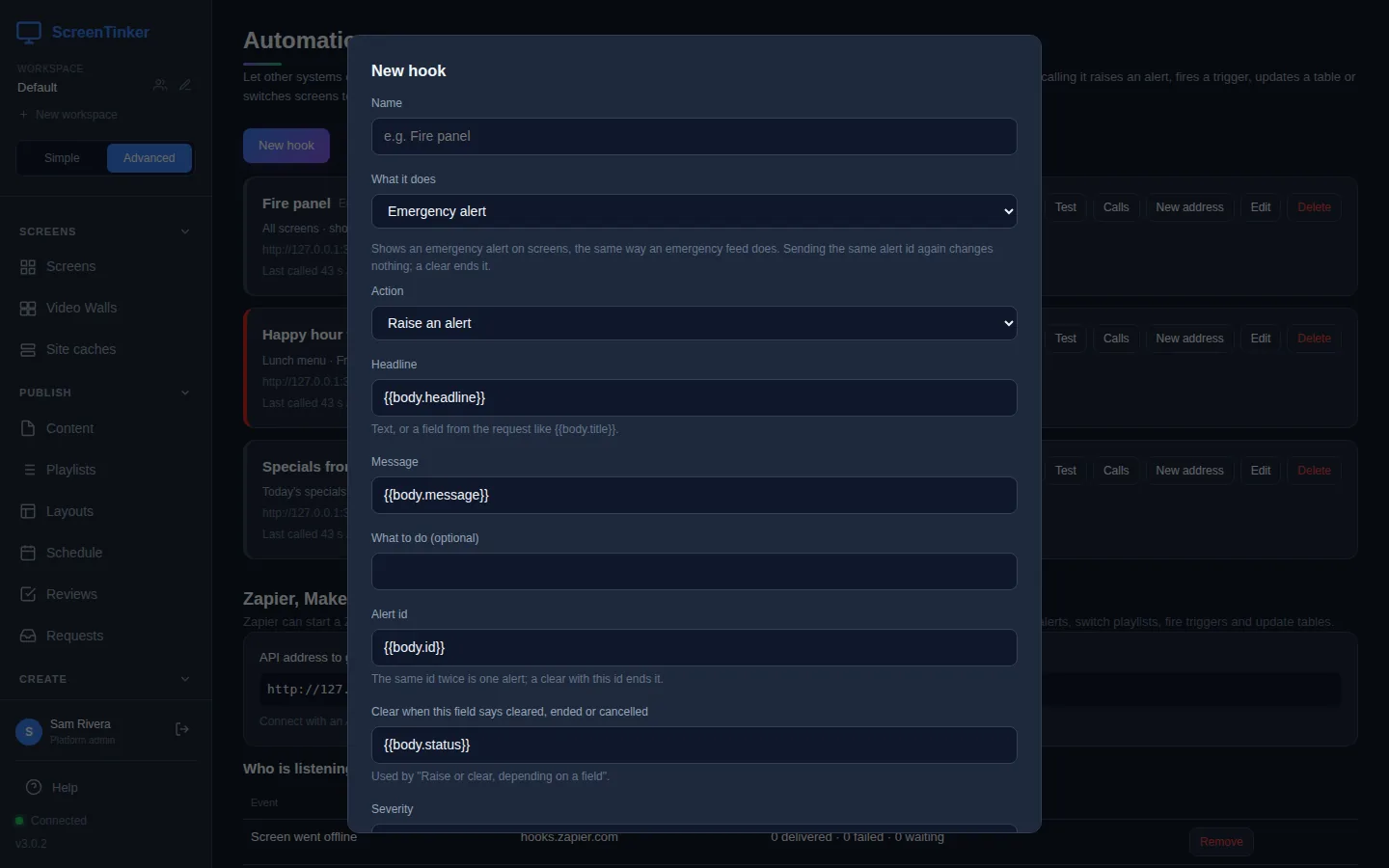Open Screens in the sidebar
The image size is (1389, 868).
tap(106, 267)
